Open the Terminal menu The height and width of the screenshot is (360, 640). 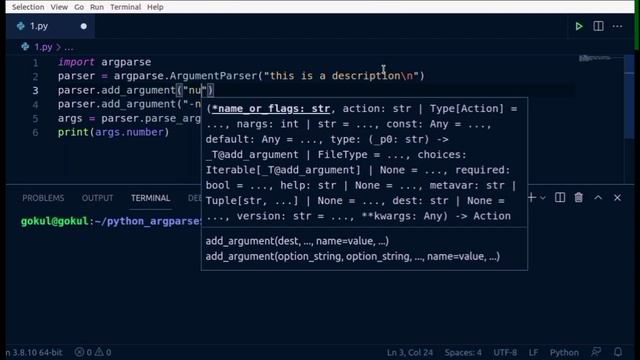click(125, 7)
